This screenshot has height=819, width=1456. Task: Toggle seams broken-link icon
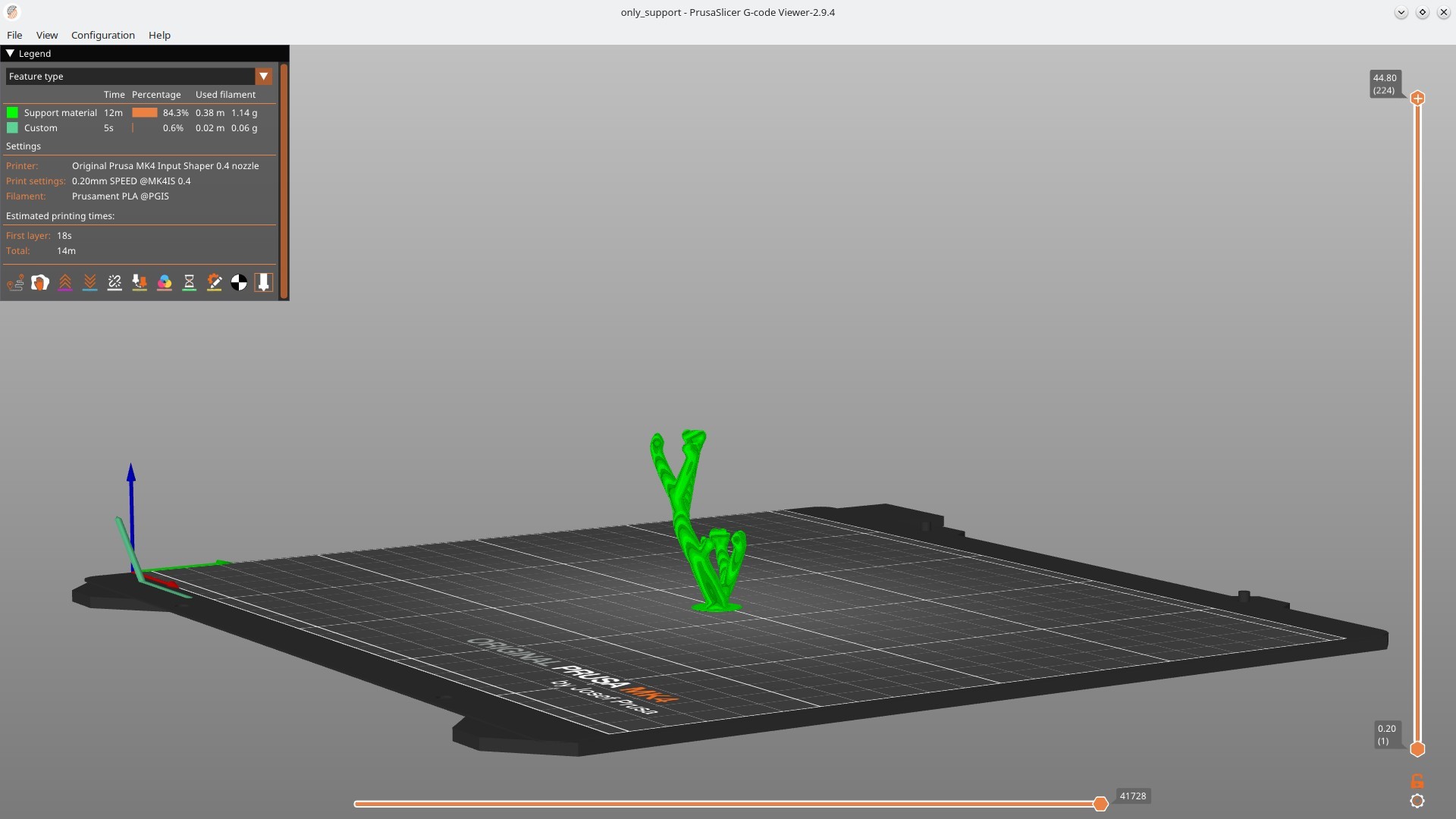point(115,283)
